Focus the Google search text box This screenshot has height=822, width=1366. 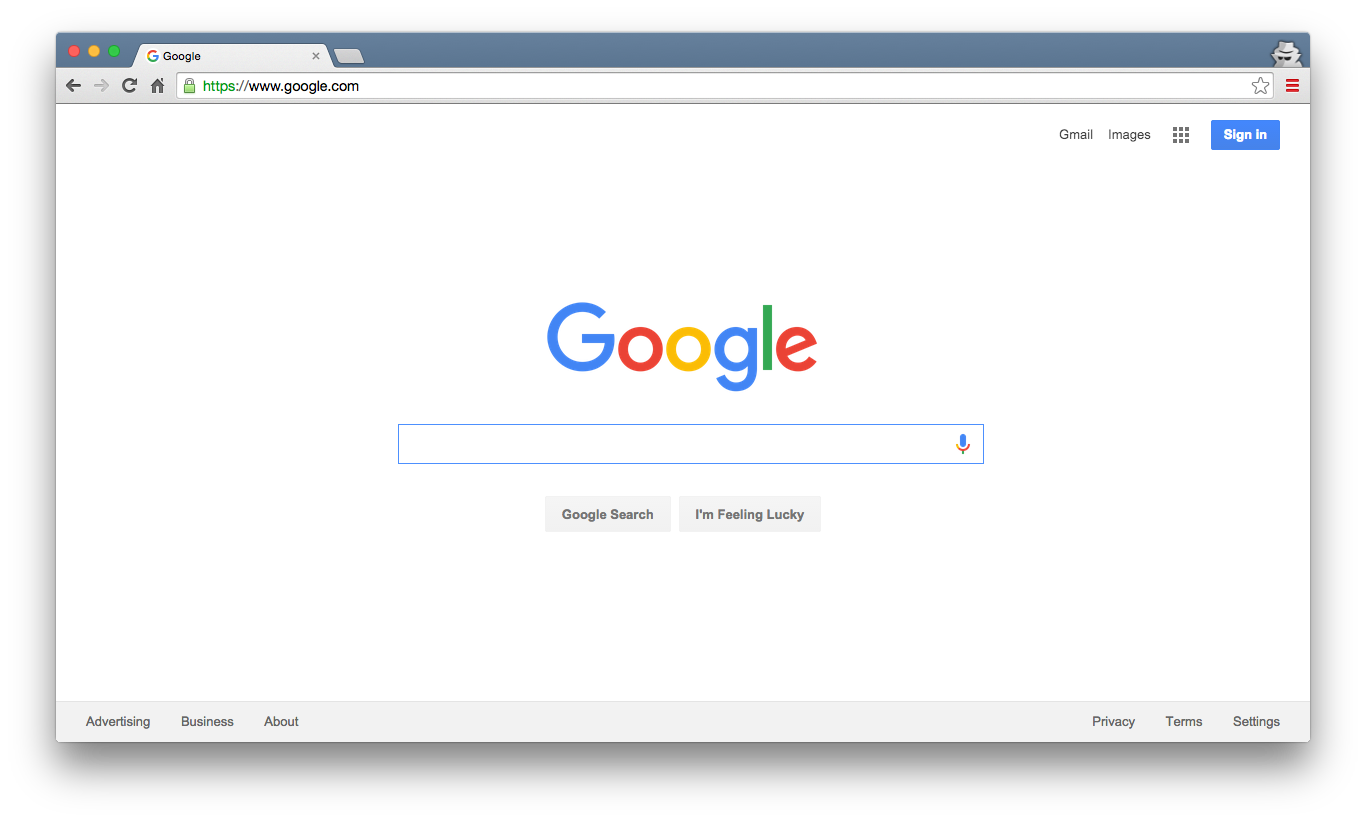pos(675,444)
